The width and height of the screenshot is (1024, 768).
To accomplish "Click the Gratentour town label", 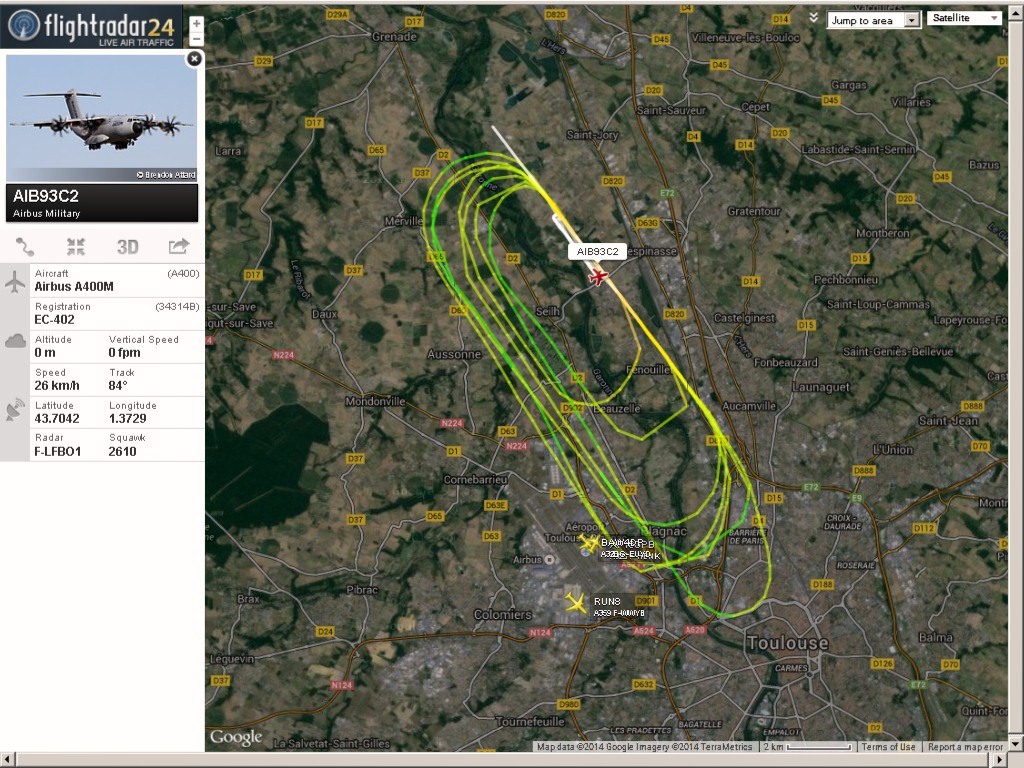I will (754, 212).
